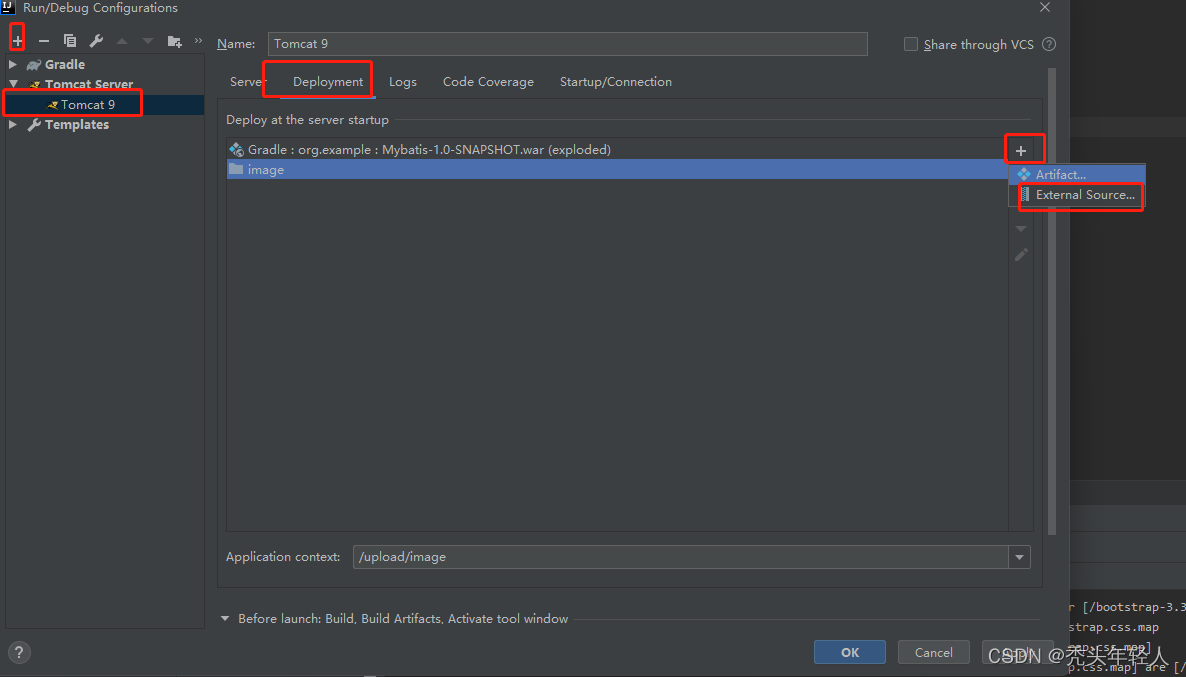Create new configuration folder
The width and height of the screenshot is (1186, 677).
[x=175, y=41]
